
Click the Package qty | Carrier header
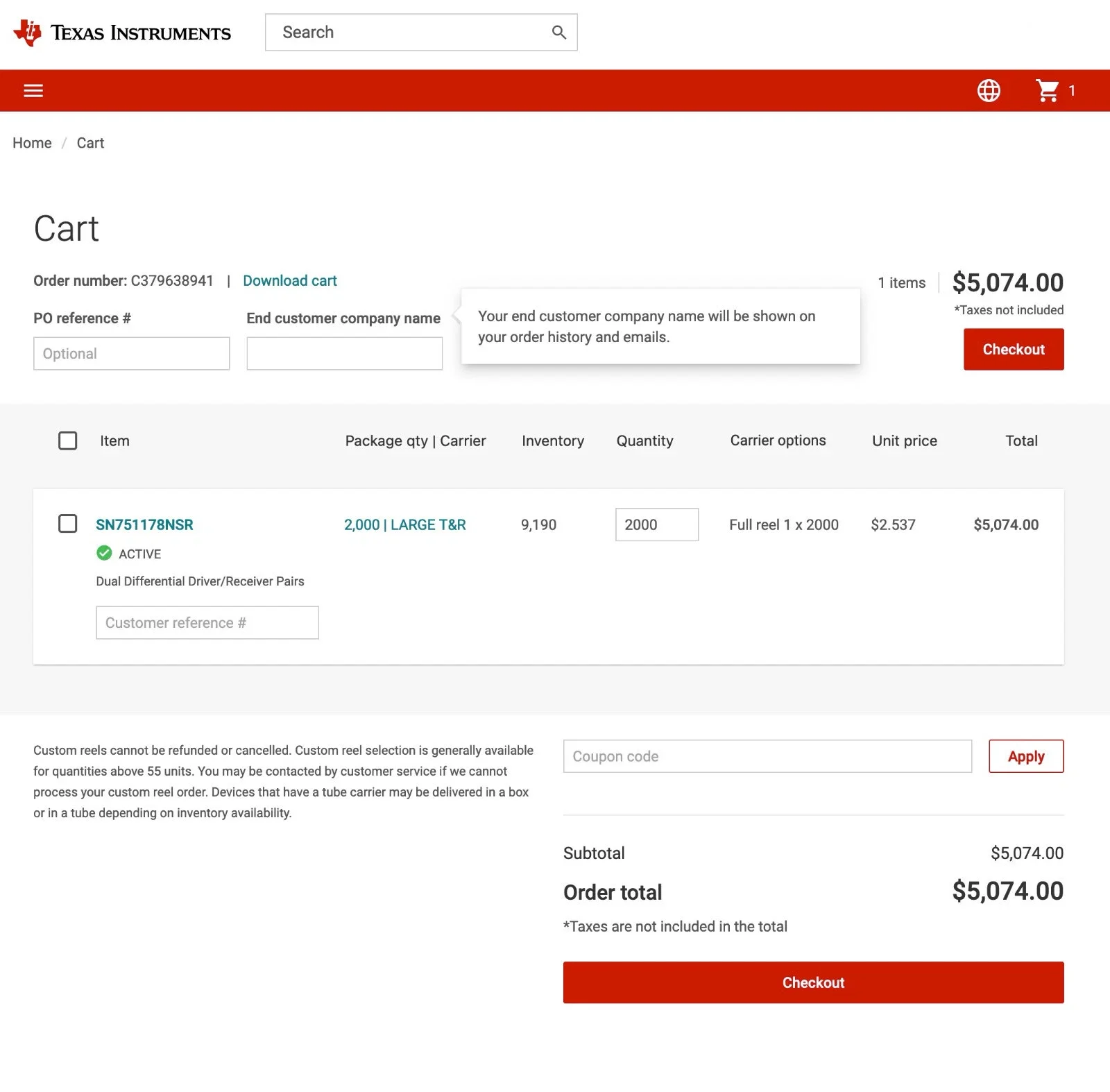(x=416, y=441)
